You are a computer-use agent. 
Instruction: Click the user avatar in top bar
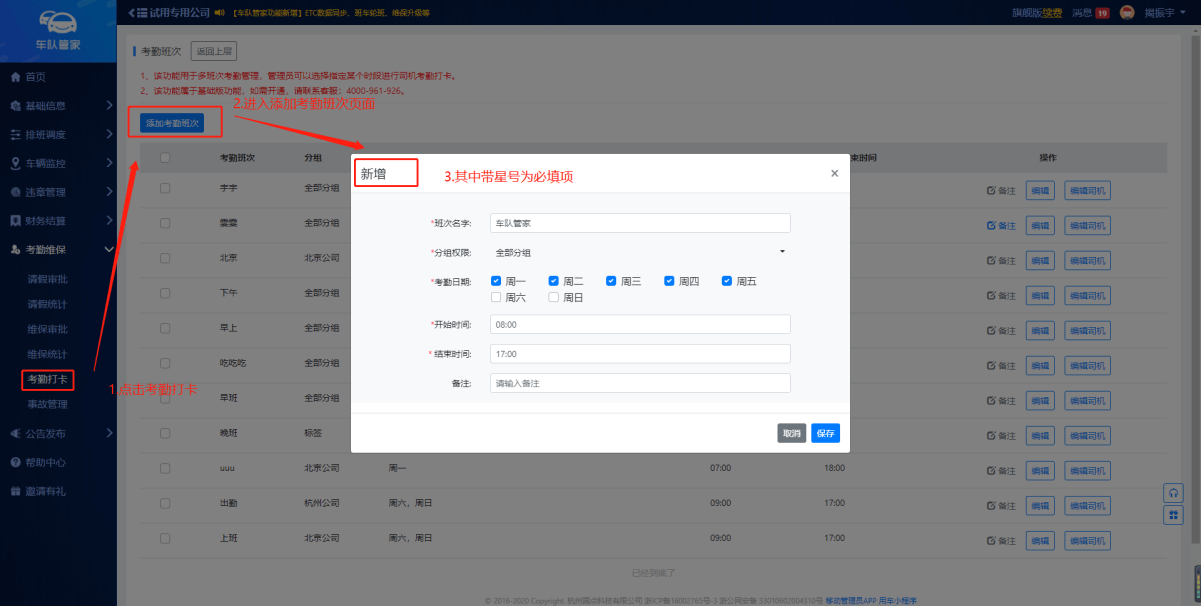1127,12
